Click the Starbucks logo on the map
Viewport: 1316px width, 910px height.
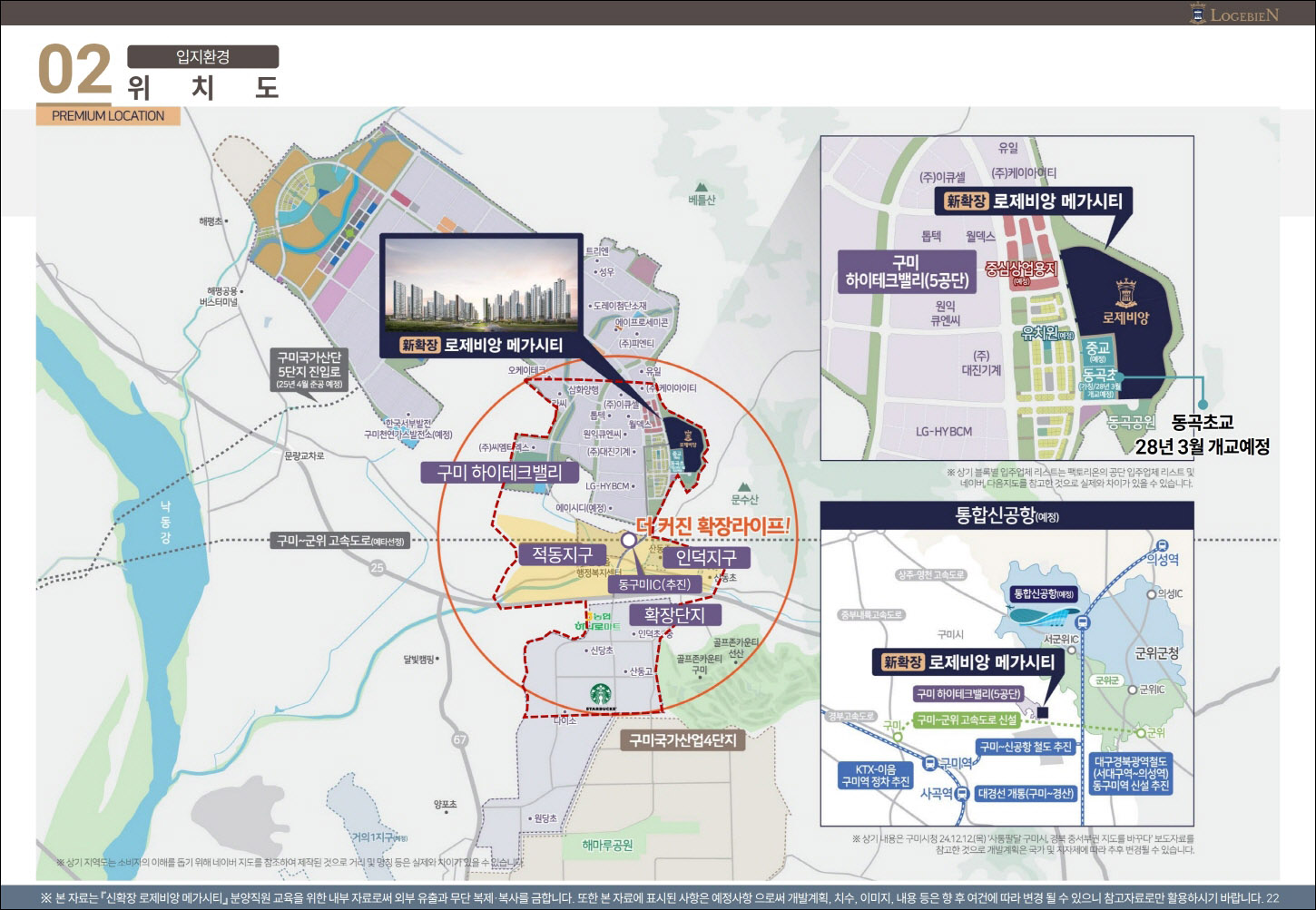(x=601, y=695)
